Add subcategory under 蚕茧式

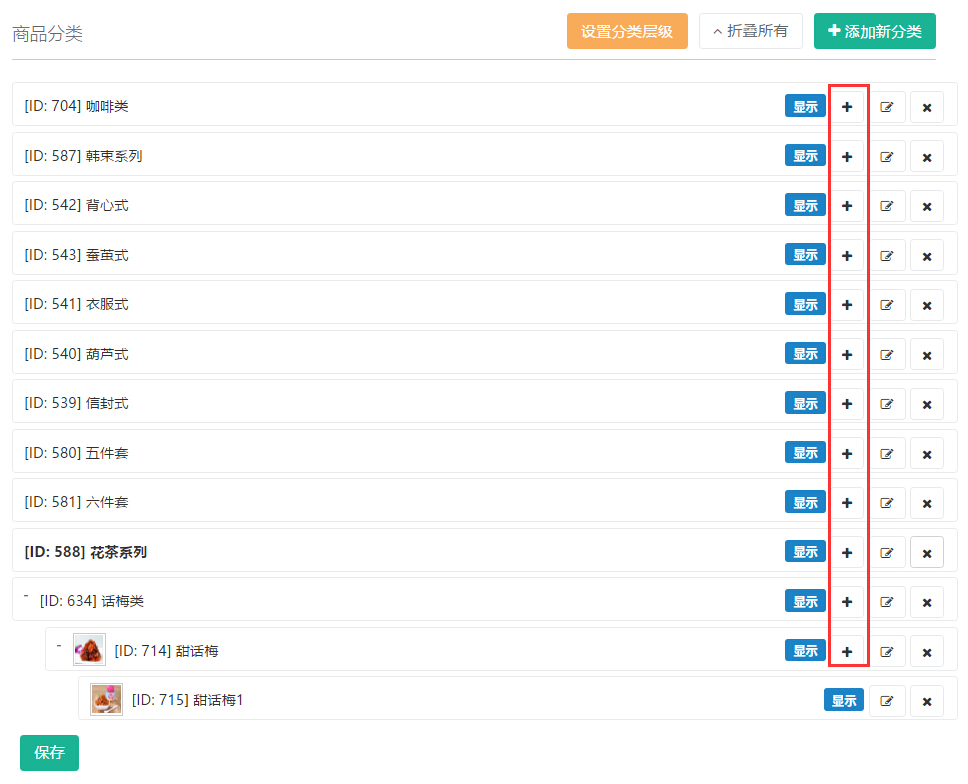(x=847, y=256)
